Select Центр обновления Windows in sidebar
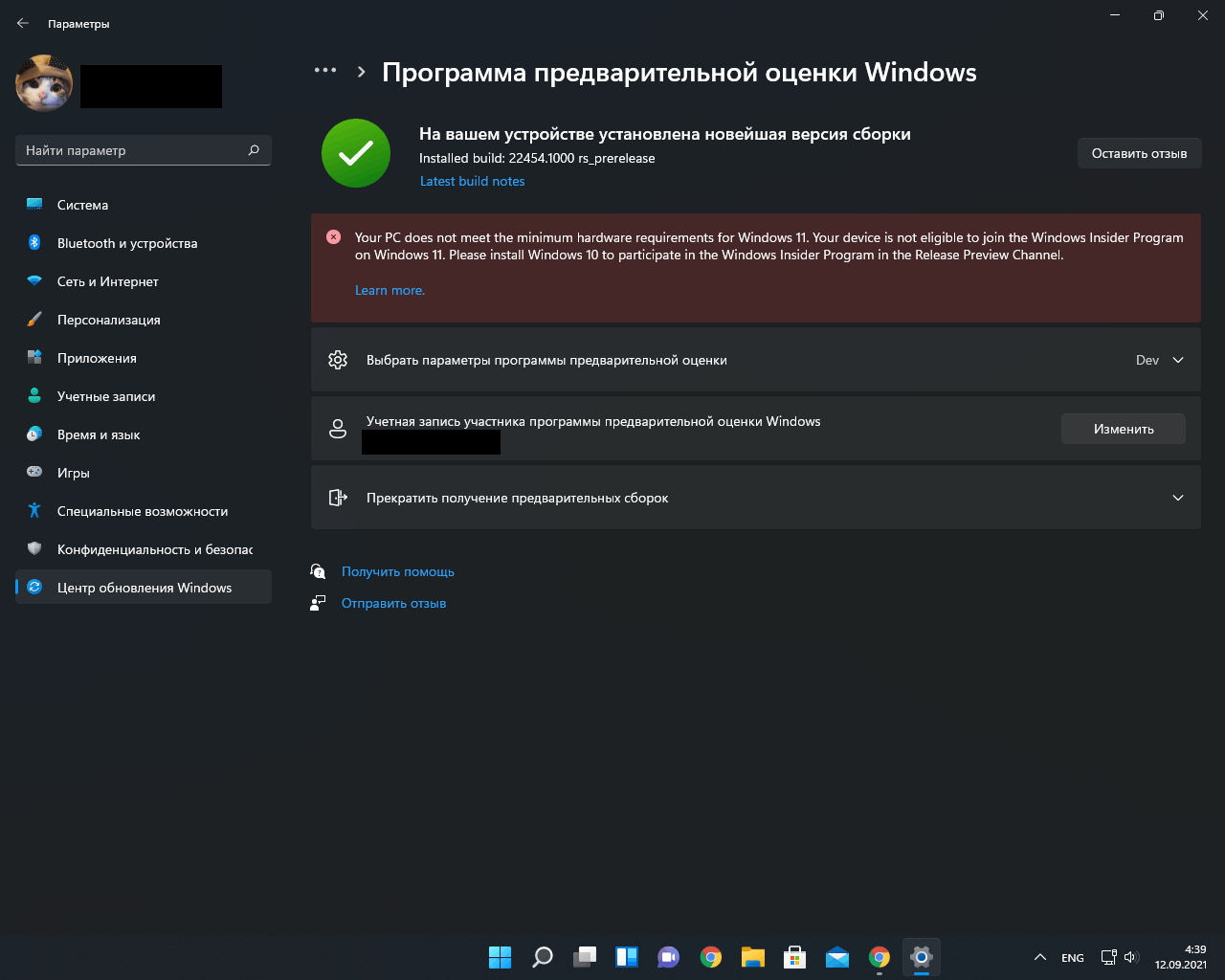 (x=144, y=588)
